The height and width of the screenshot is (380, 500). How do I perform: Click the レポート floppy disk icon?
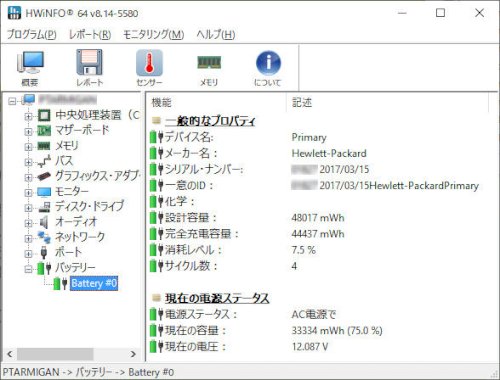[x=89, y=62]
